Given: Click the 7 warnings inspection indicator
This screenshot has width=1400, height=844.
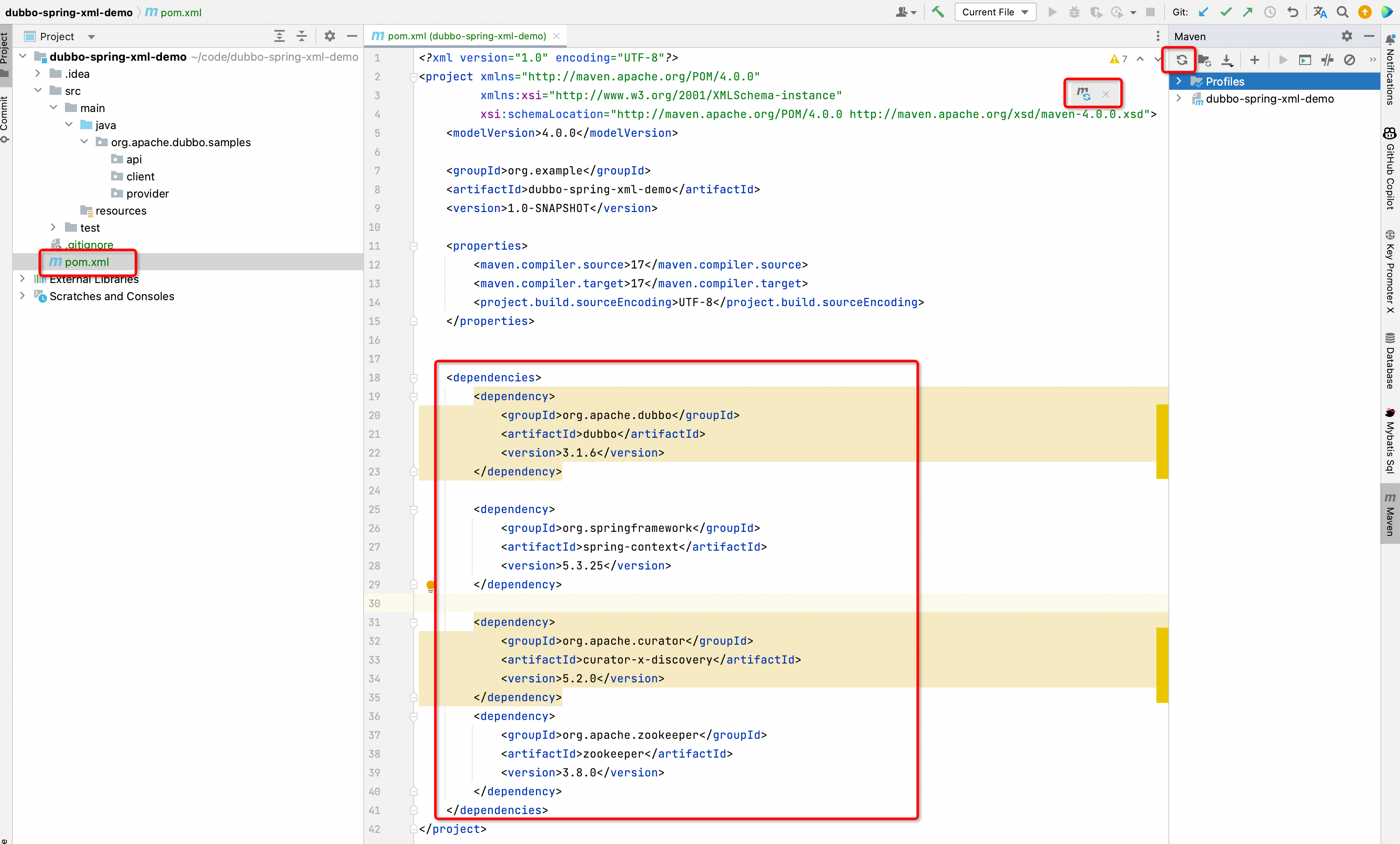Looking at the screenshot, I should pos(1118,59).
